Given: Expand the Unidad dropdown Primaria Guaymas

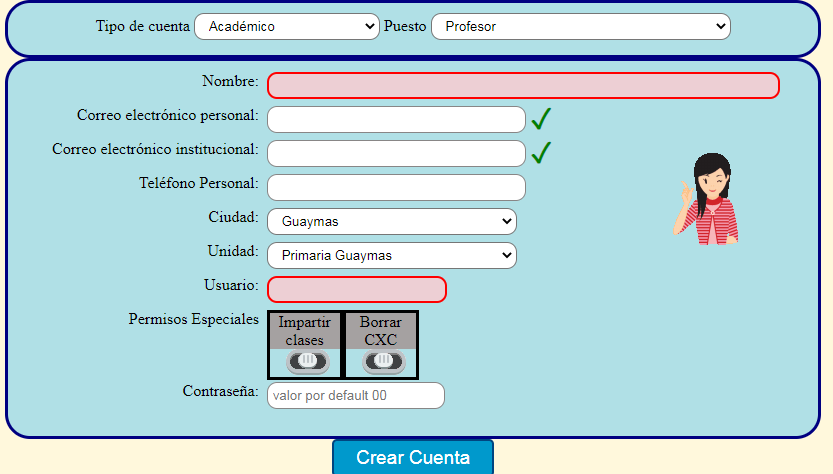Looking at the screenshot, I should [x=392, y=256].
